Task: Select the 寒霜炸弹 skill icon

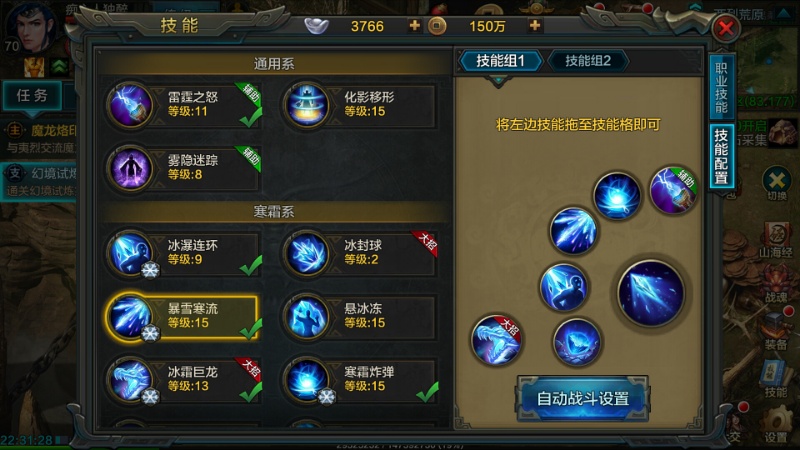Action: (x=307, y=380)
